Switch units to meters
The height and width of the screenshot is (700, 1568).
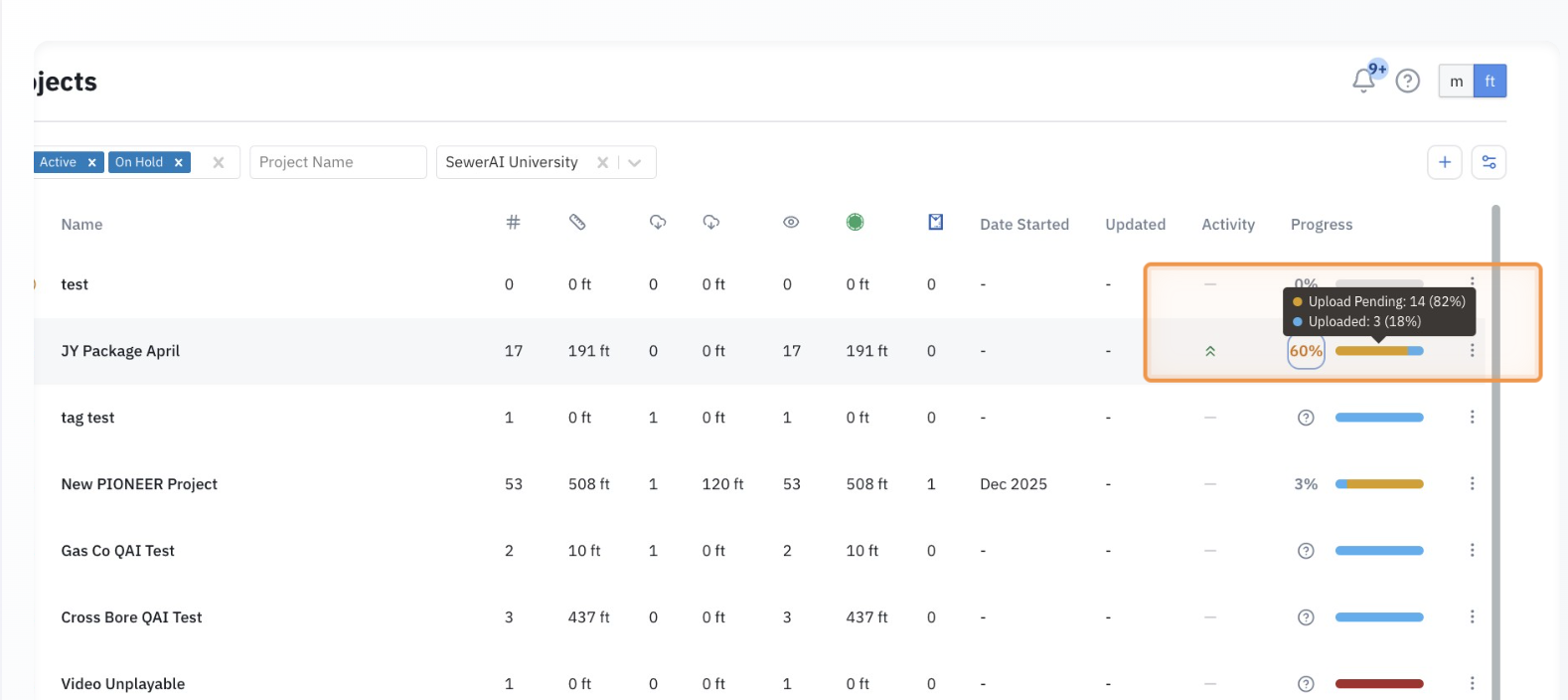pyautogui.click(x=1456, y=82)
